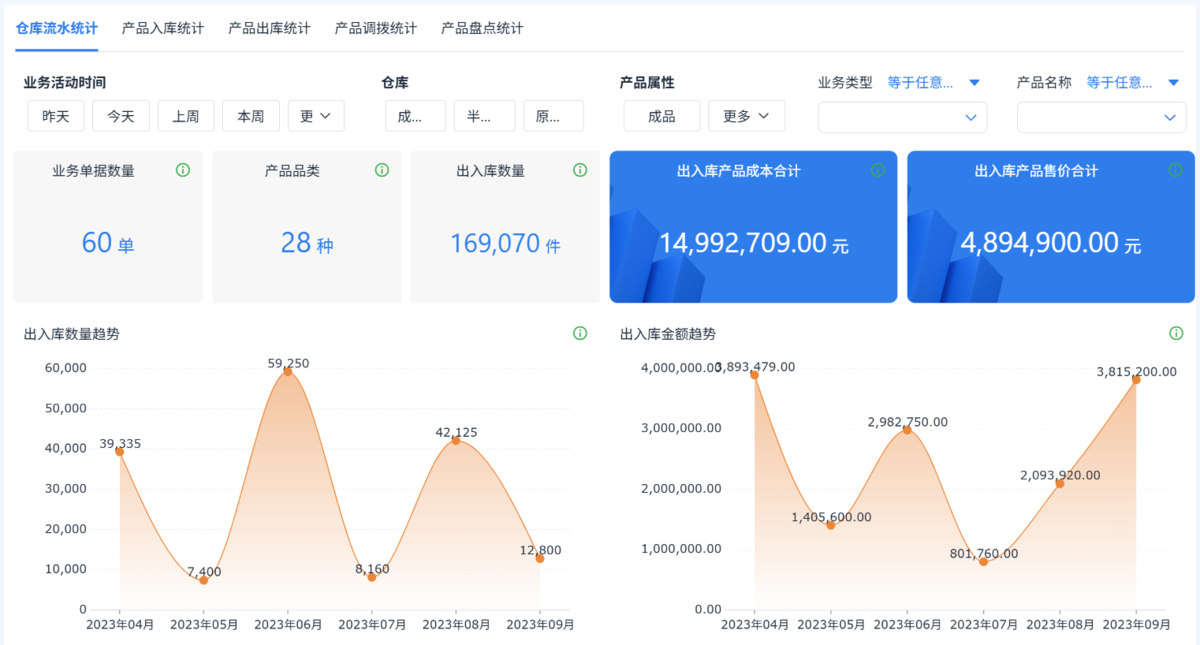Expand the 更 time options dropdown
1200x645 pixels.
point(316,116)
